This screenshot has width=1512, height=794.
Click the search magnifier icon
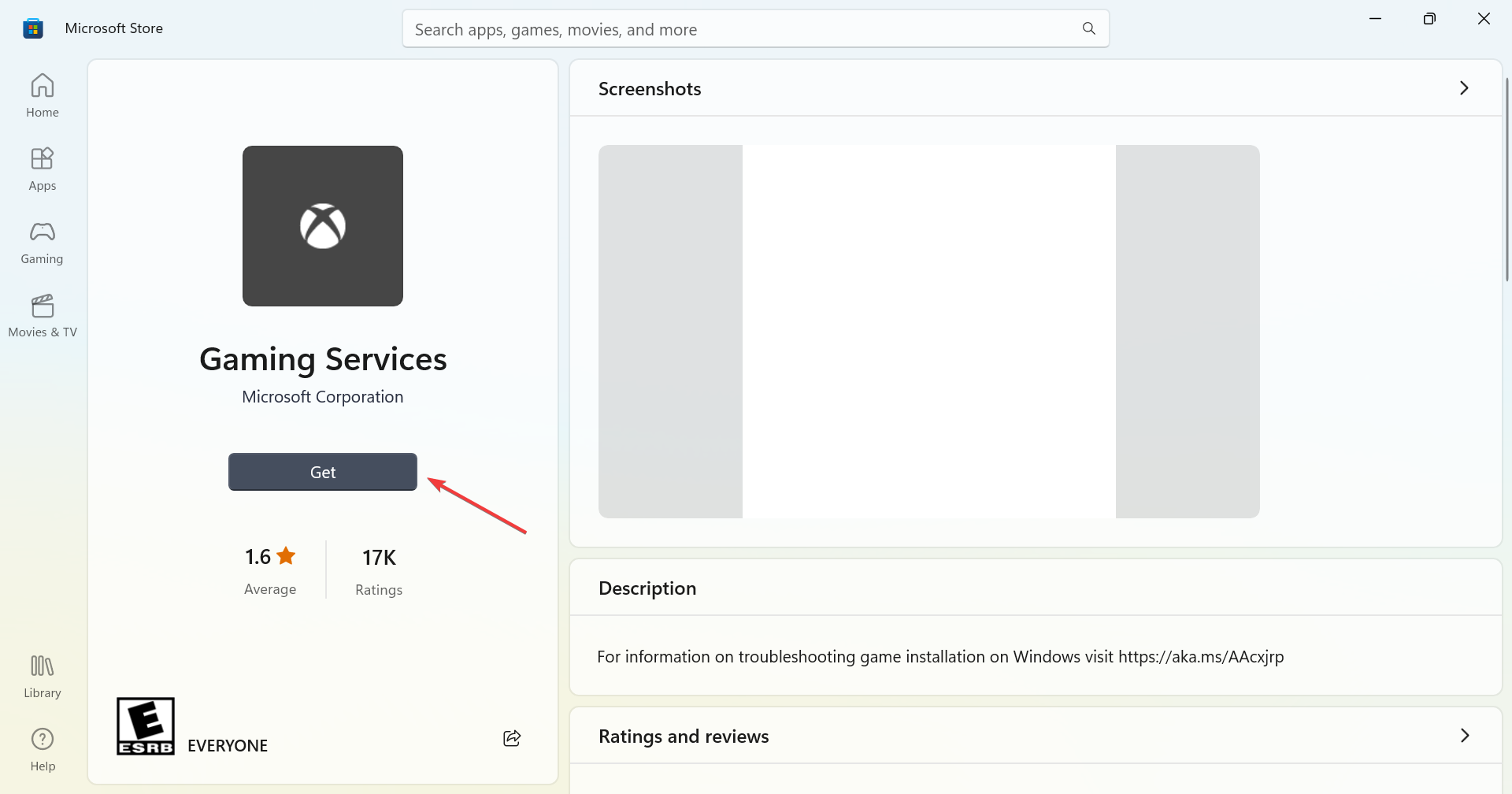[1088, 28]
